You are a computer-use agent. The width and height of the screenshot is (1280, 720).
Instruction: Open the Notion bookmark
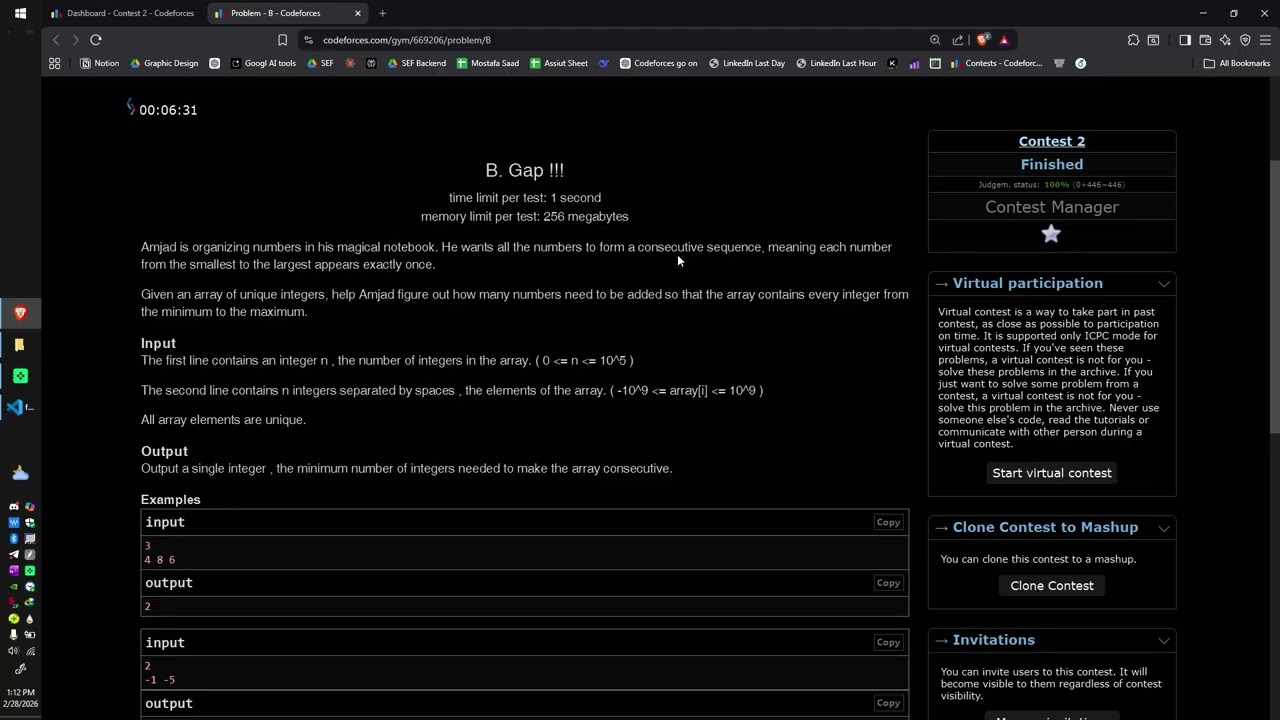point(99,63)
